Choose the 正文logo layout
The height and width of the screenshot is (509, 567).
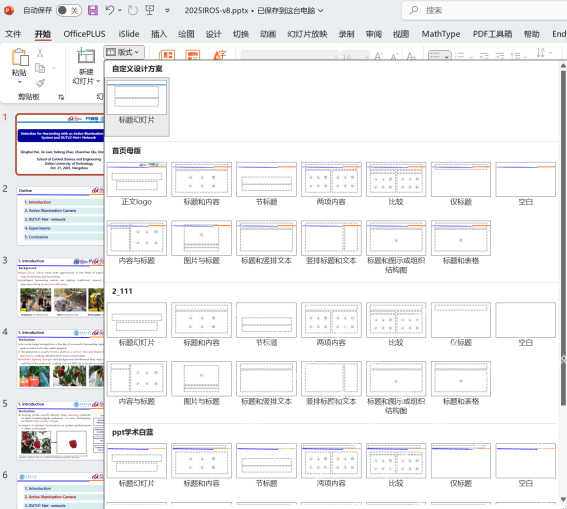click(137, 184)
